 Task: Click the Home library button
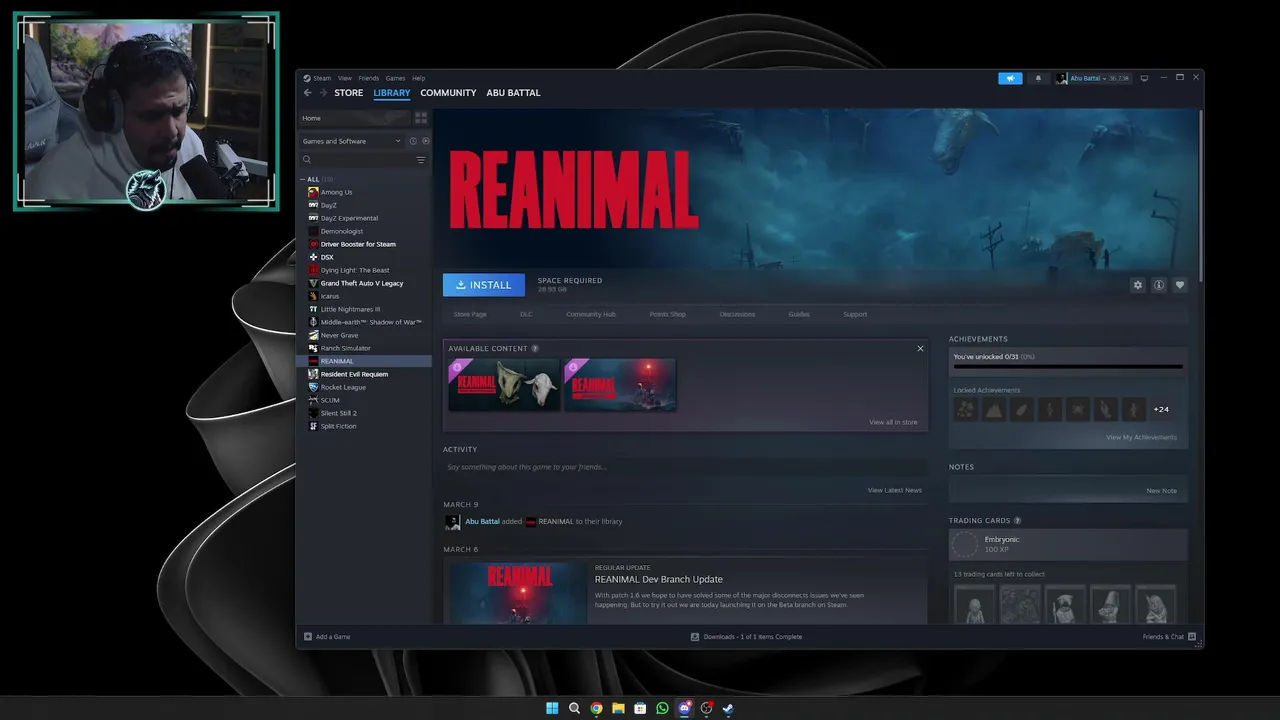354,118
